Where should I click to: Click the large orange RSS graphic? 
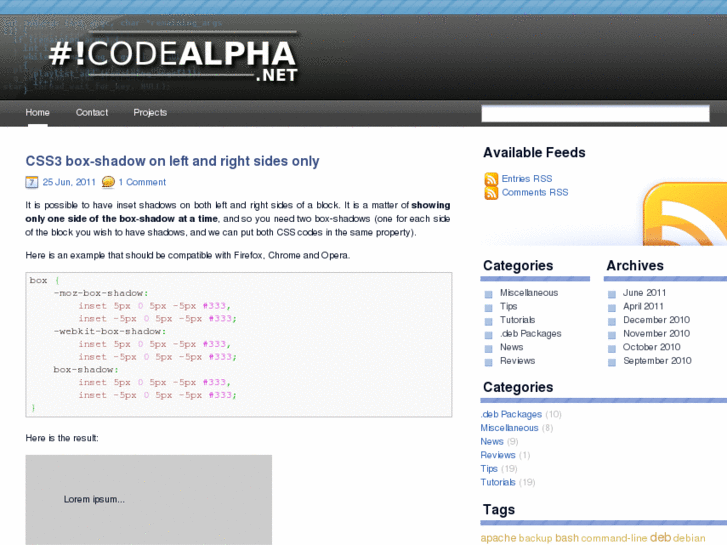[x=685, y=214]
